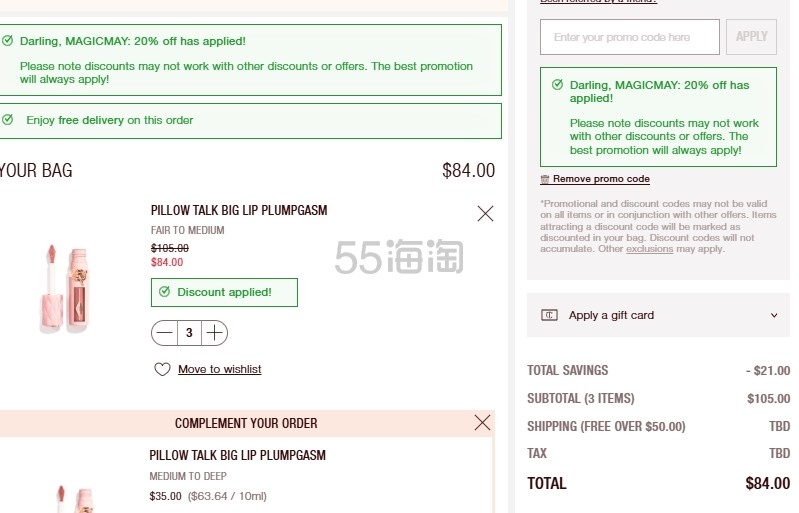Increase lip plumpgasm quantity with plus

pos(215,333)
